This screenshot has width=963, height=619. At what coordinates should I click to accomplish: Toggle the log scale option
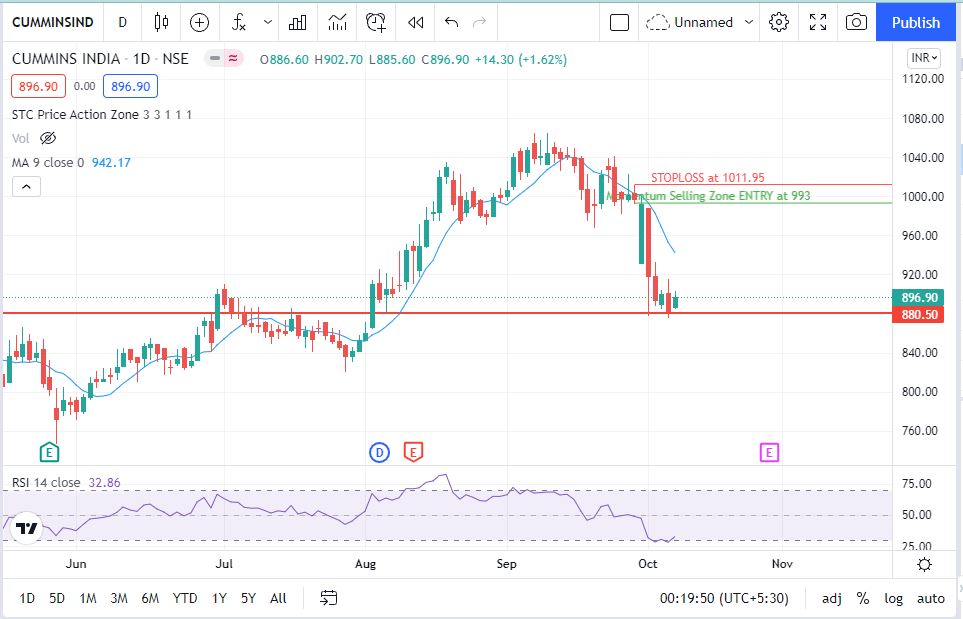[893, 598]
